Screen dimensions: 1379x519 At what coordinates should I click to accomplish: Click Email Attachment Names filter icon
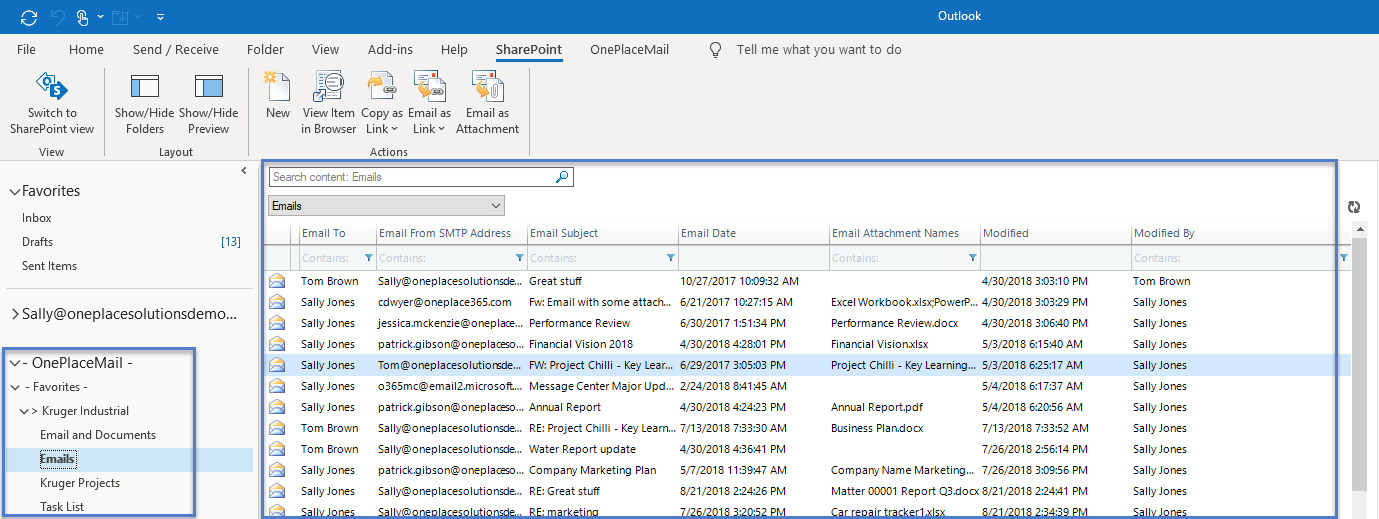973,258
